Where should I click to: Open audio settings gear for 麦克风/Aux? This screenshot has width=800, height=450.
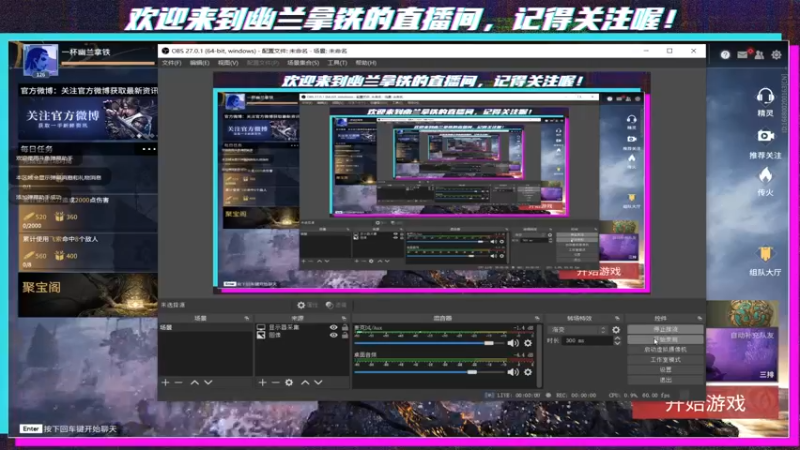click(x=528, y=343)
